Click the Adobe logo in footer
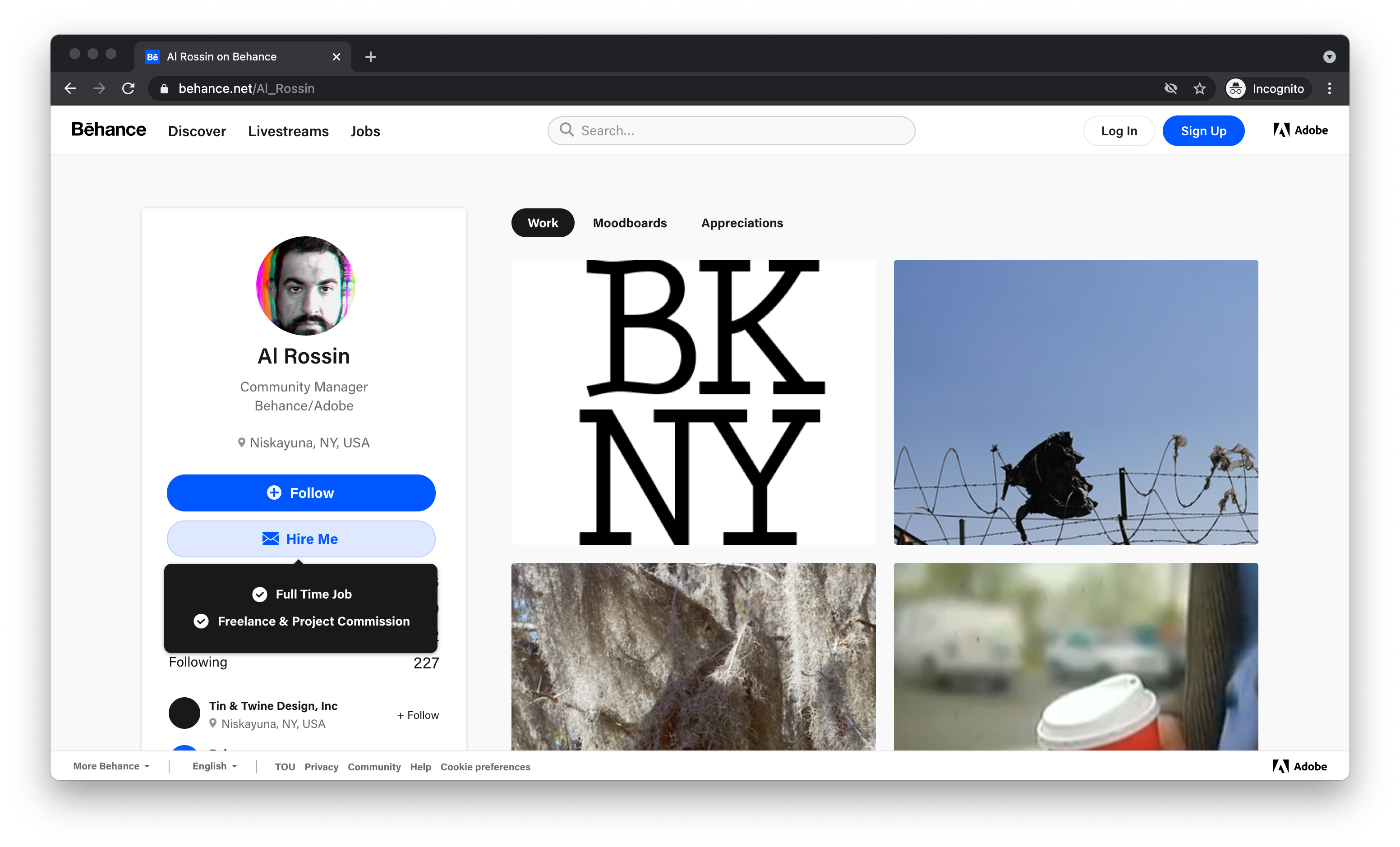Viewport: 1400px width, 847px height. 1299,766
